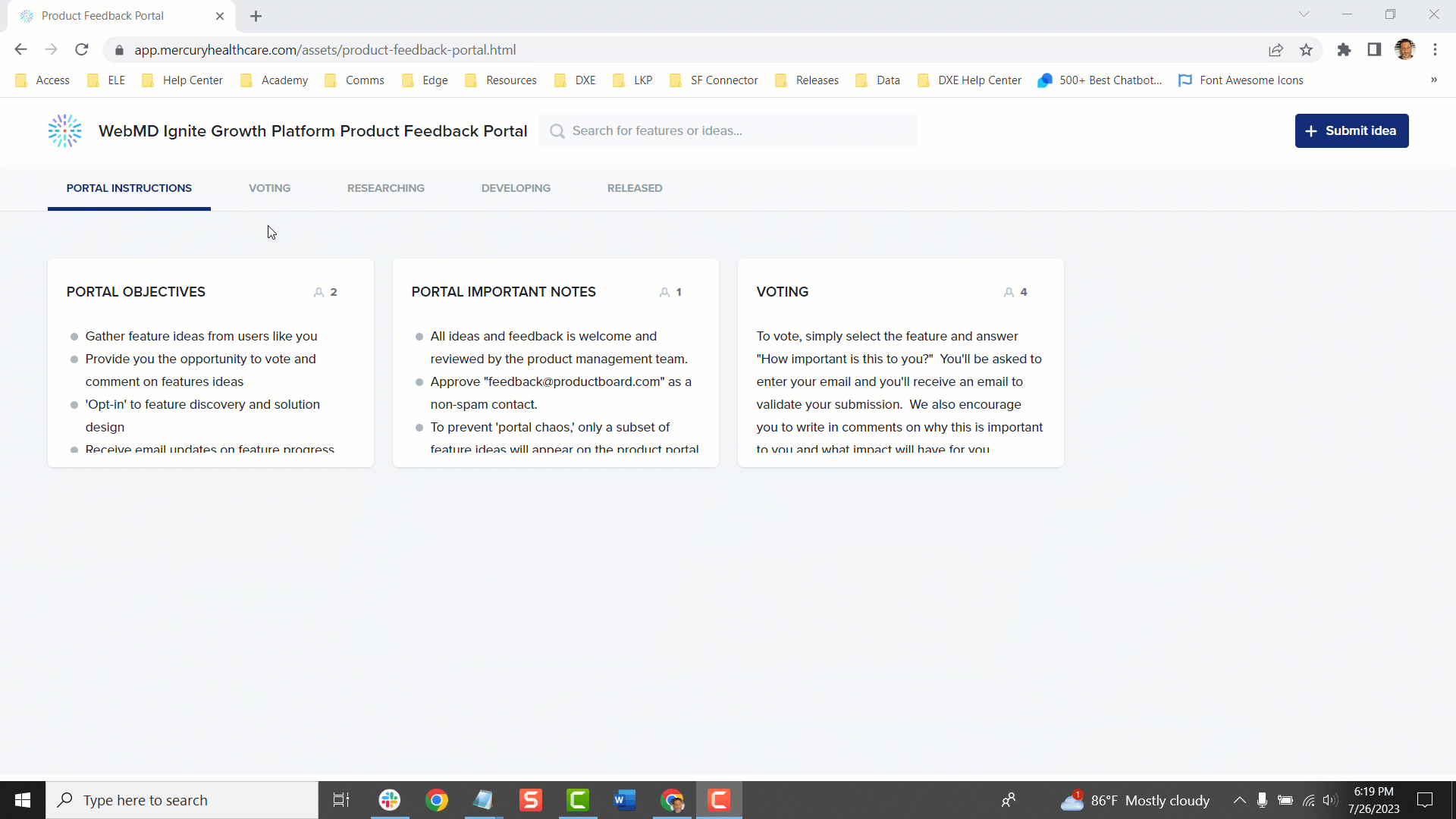Open the Chrome extensions puzzle icon
The width and height of the screenshot is (1456, 819).
point(1344,50)
